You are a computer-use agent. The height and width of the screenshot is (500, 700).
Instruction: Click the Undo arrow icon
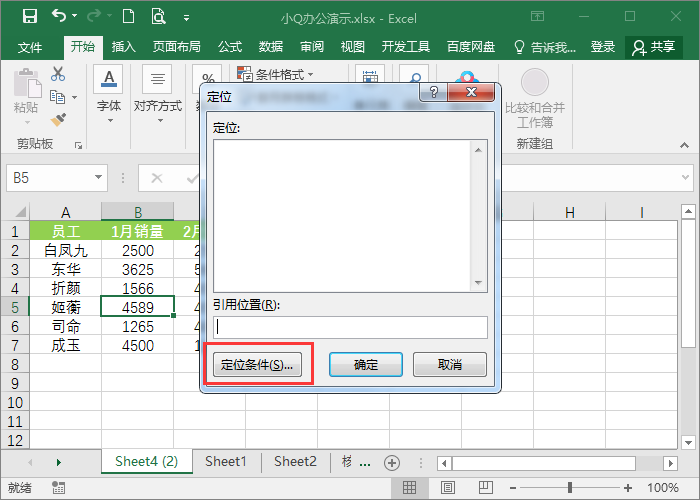click(59, 16)
